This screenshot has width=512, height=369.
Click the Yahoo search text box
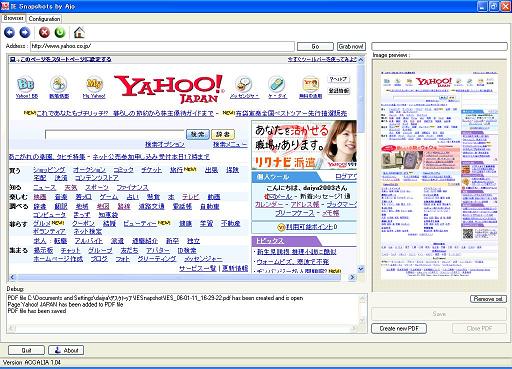point(114,134)
